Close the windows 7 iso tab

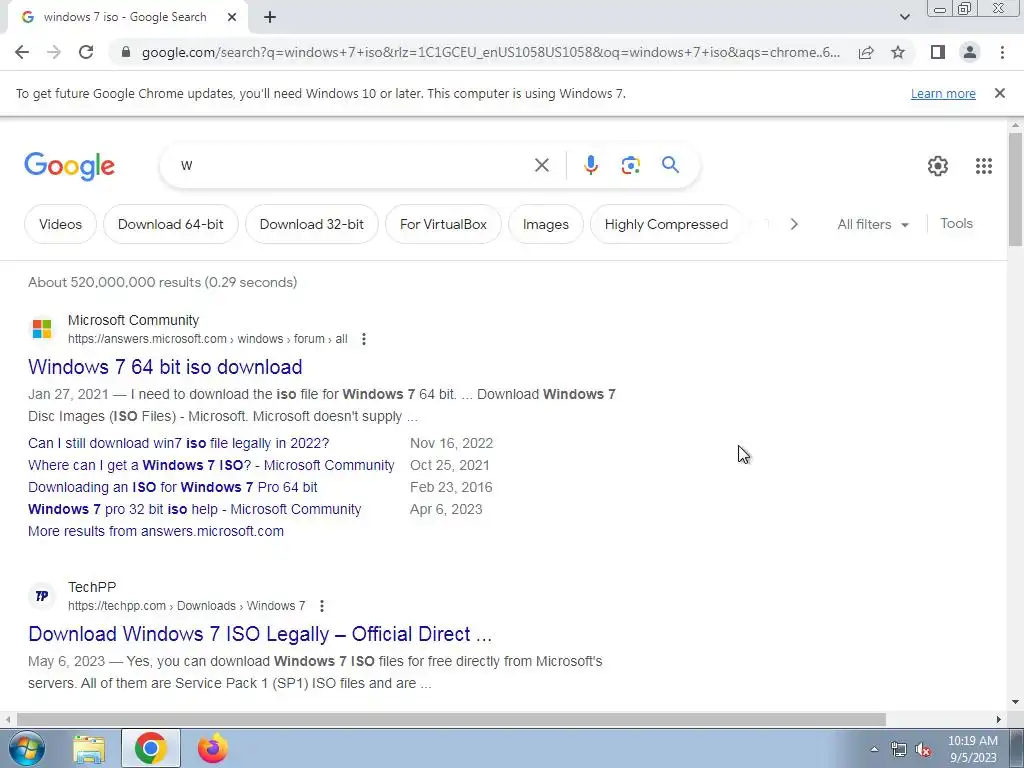pos(232,17)
